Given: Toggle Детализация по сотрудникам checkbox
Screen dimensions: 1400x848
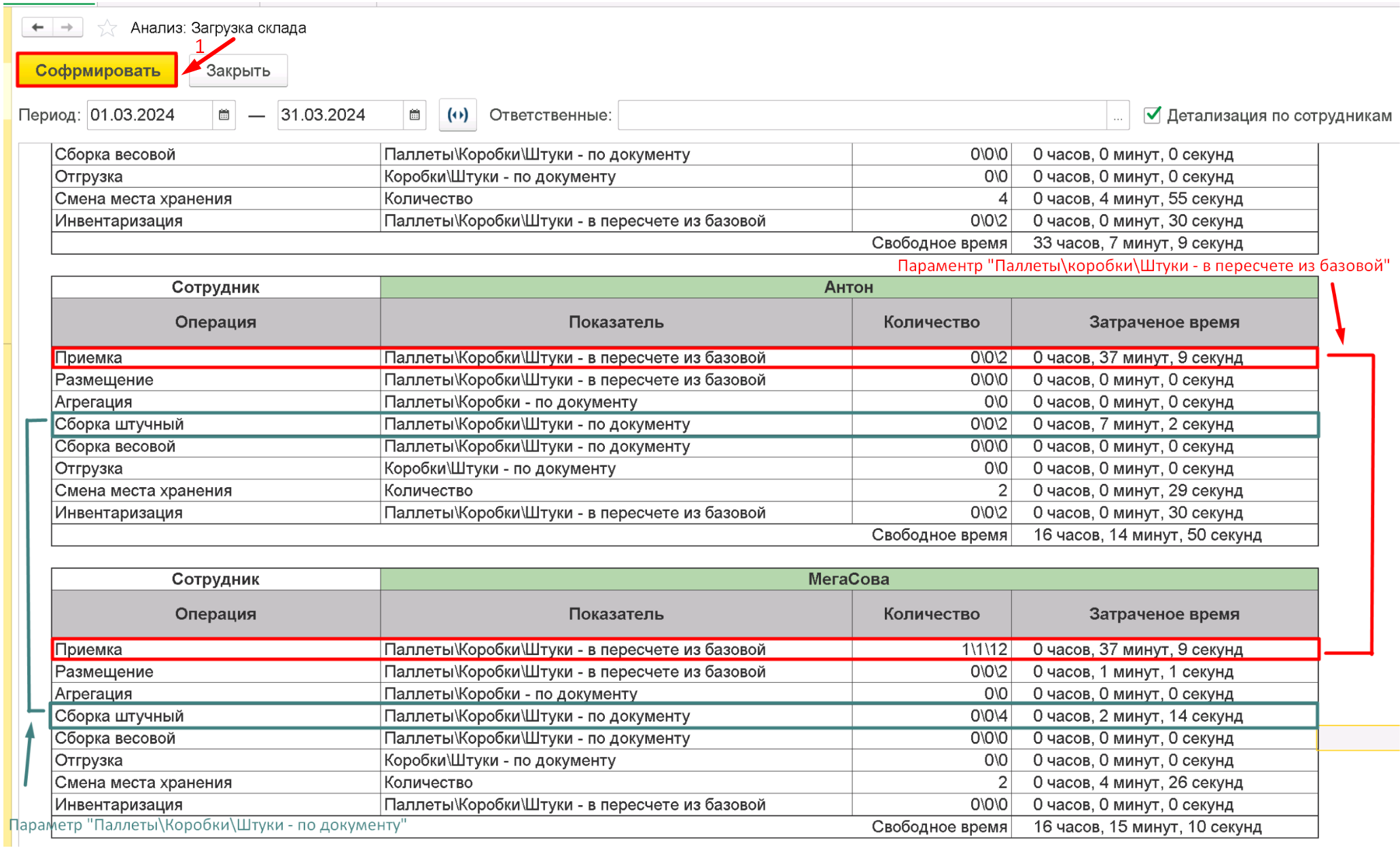Looking at the screenshot, I should (1152, 115).
